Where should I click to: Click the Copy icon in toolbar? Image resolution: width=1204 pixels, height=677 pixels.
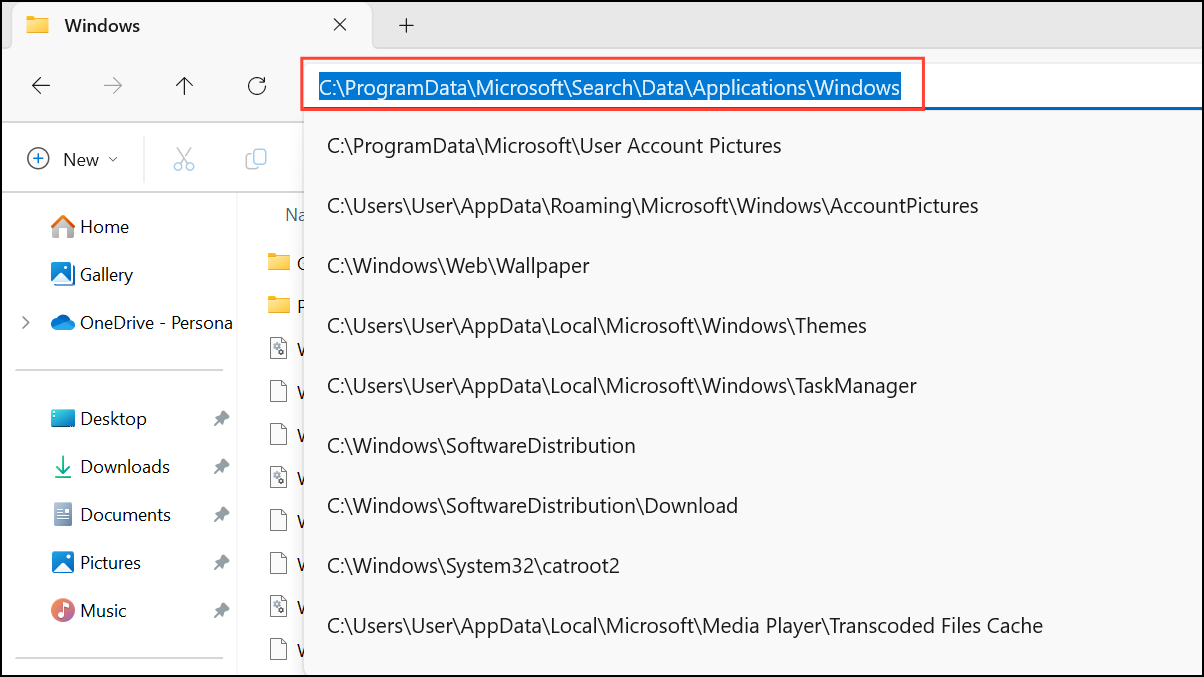256,159
